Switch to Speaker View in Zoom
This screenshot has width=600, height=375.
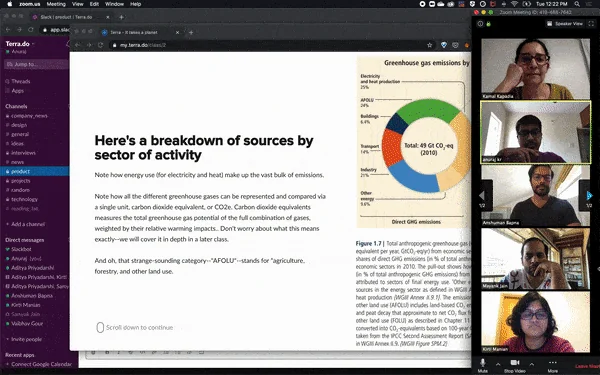coord(565,24)
